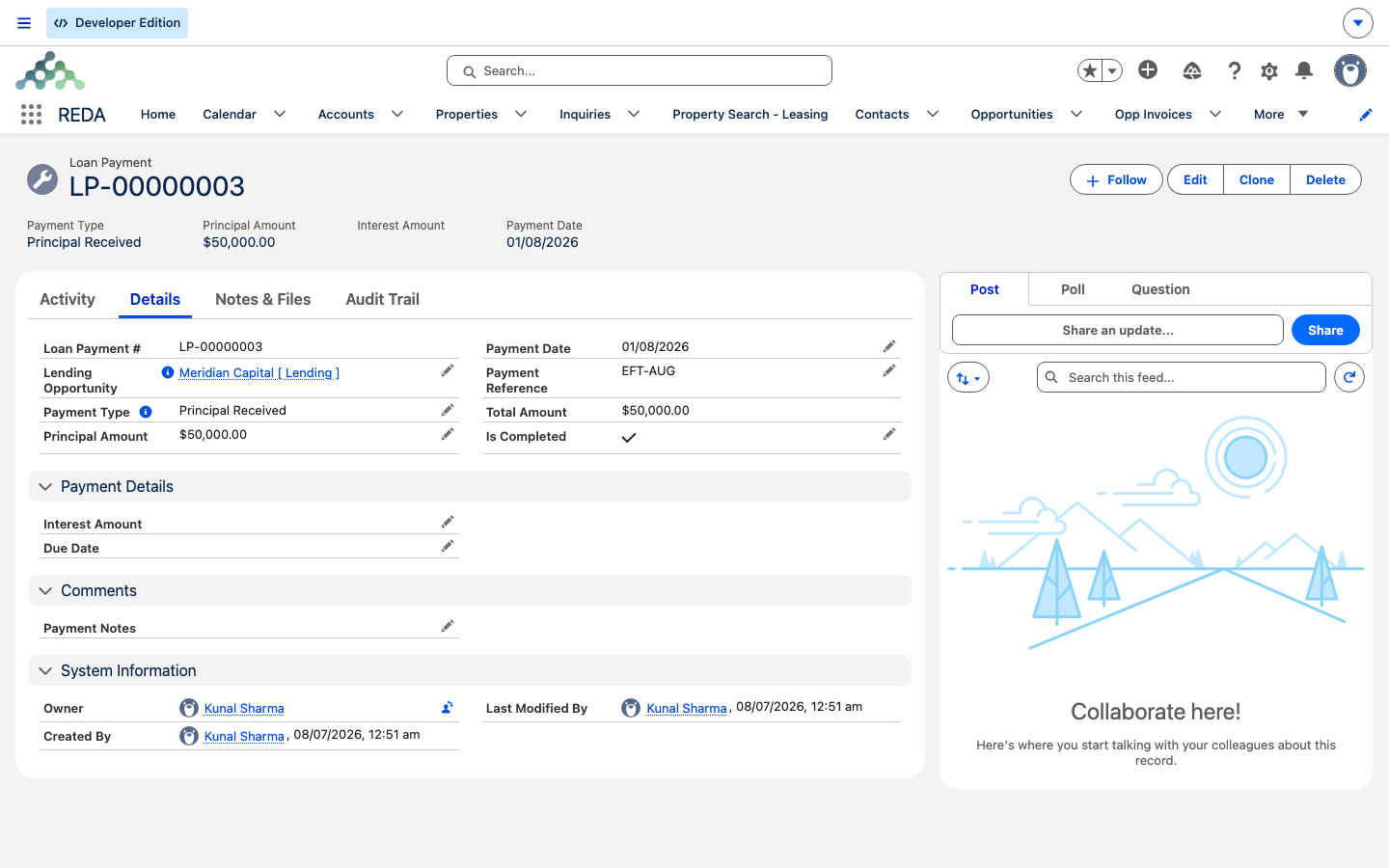Open the Meridian Capital [ Lending ] link
Viewport: 1389px width, 868px height.
click(x=259, y=373)
